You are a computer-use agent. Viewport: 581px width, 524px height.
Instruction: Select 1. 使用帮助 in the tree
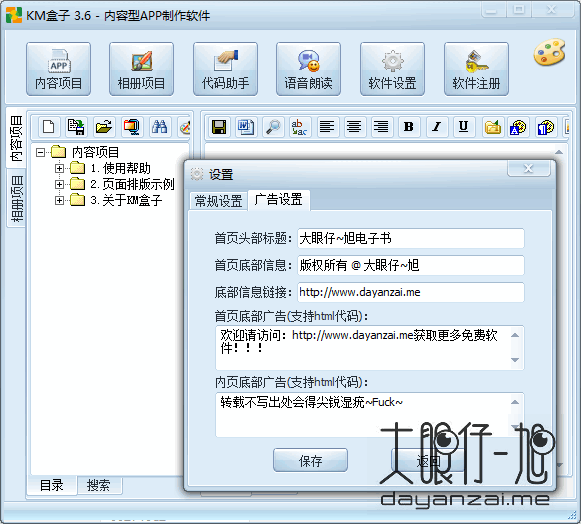[120, 168]
